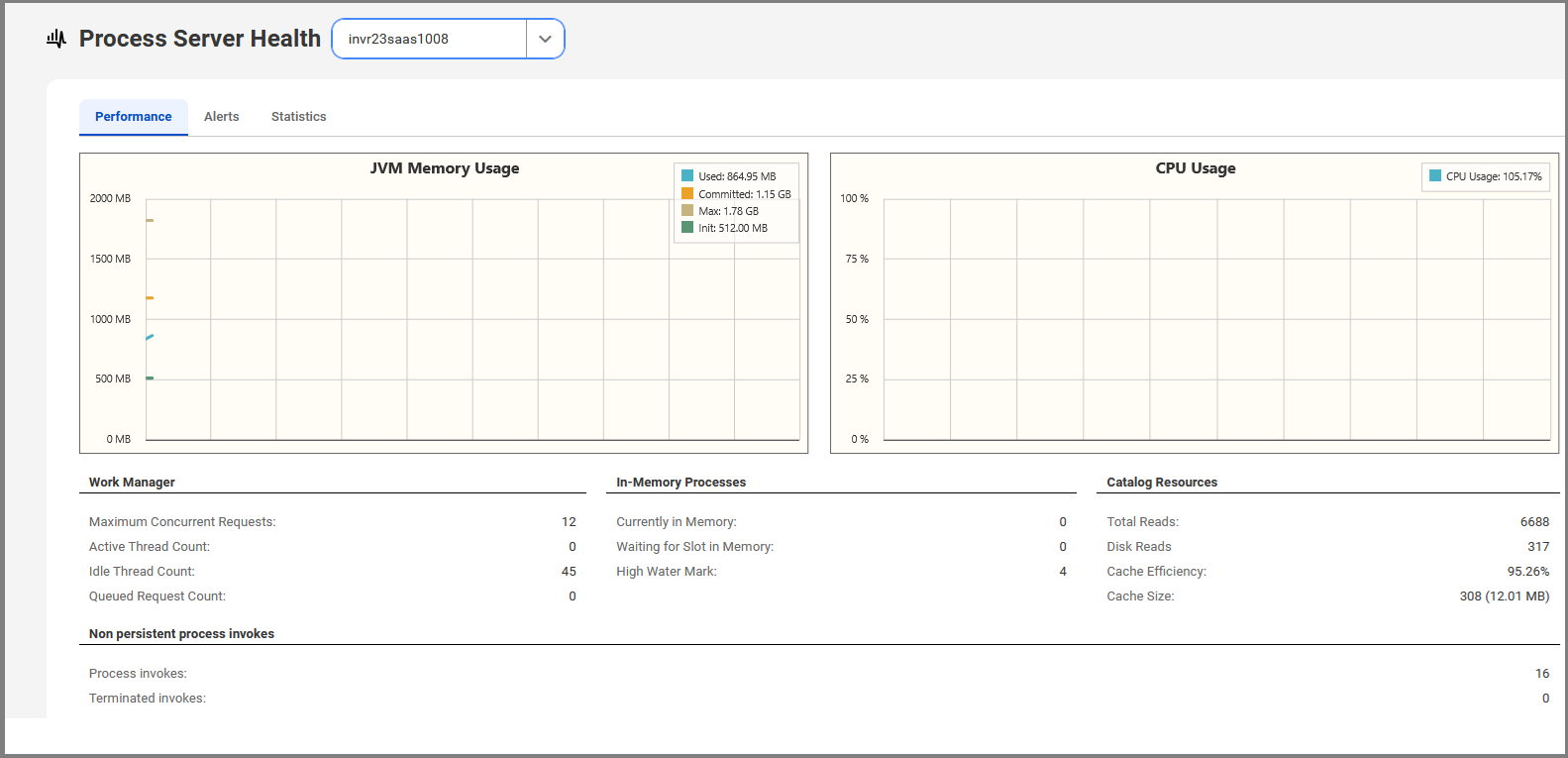Click the Maximum Concurrent Requests label

[x=182, y=522]
